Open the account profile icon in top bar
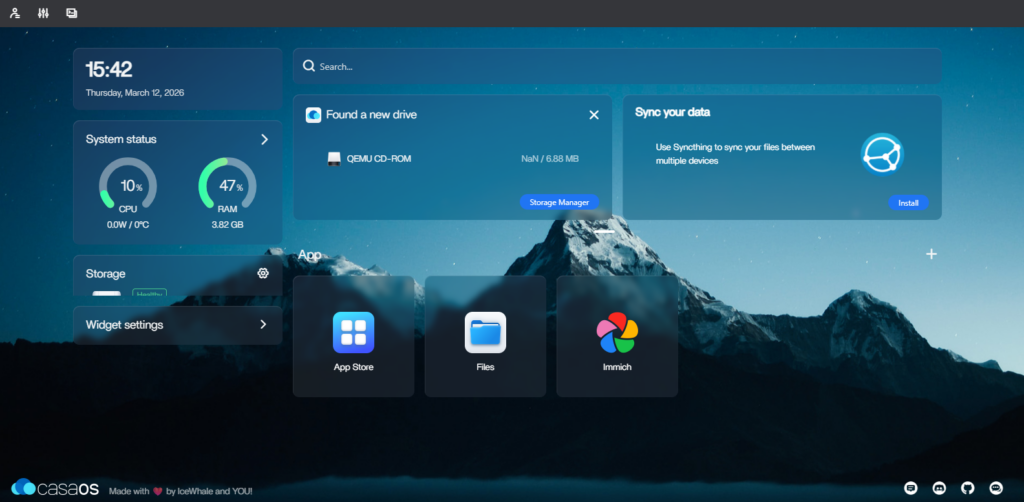 [15, 13]
